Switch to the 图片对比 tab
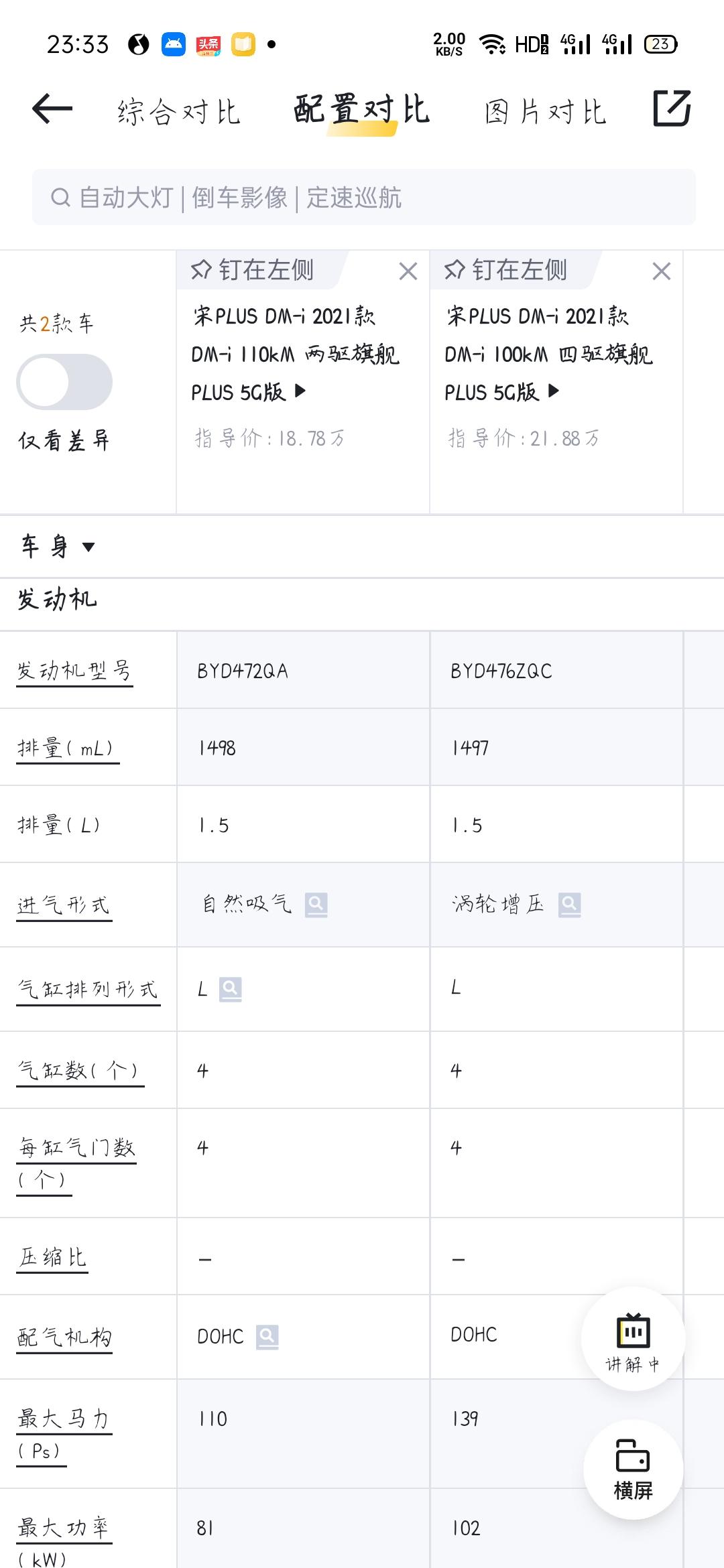724x1568 pixels. tap(546, 111)
